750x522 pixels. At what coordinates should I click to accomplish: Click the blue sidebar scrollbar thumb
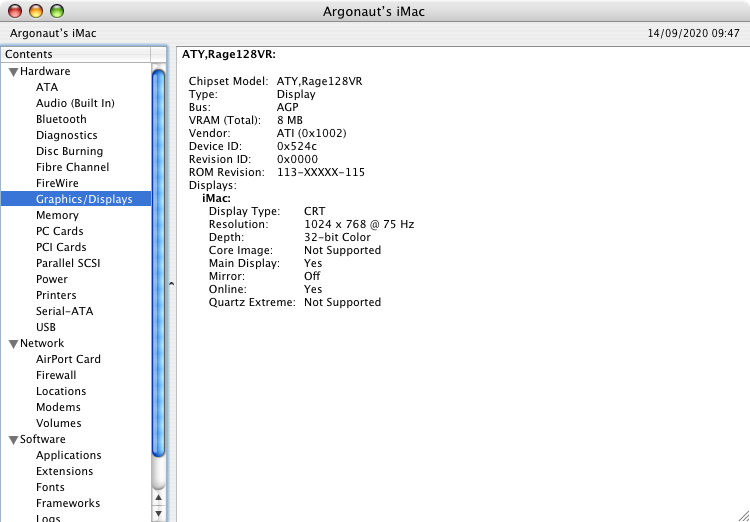158,262
